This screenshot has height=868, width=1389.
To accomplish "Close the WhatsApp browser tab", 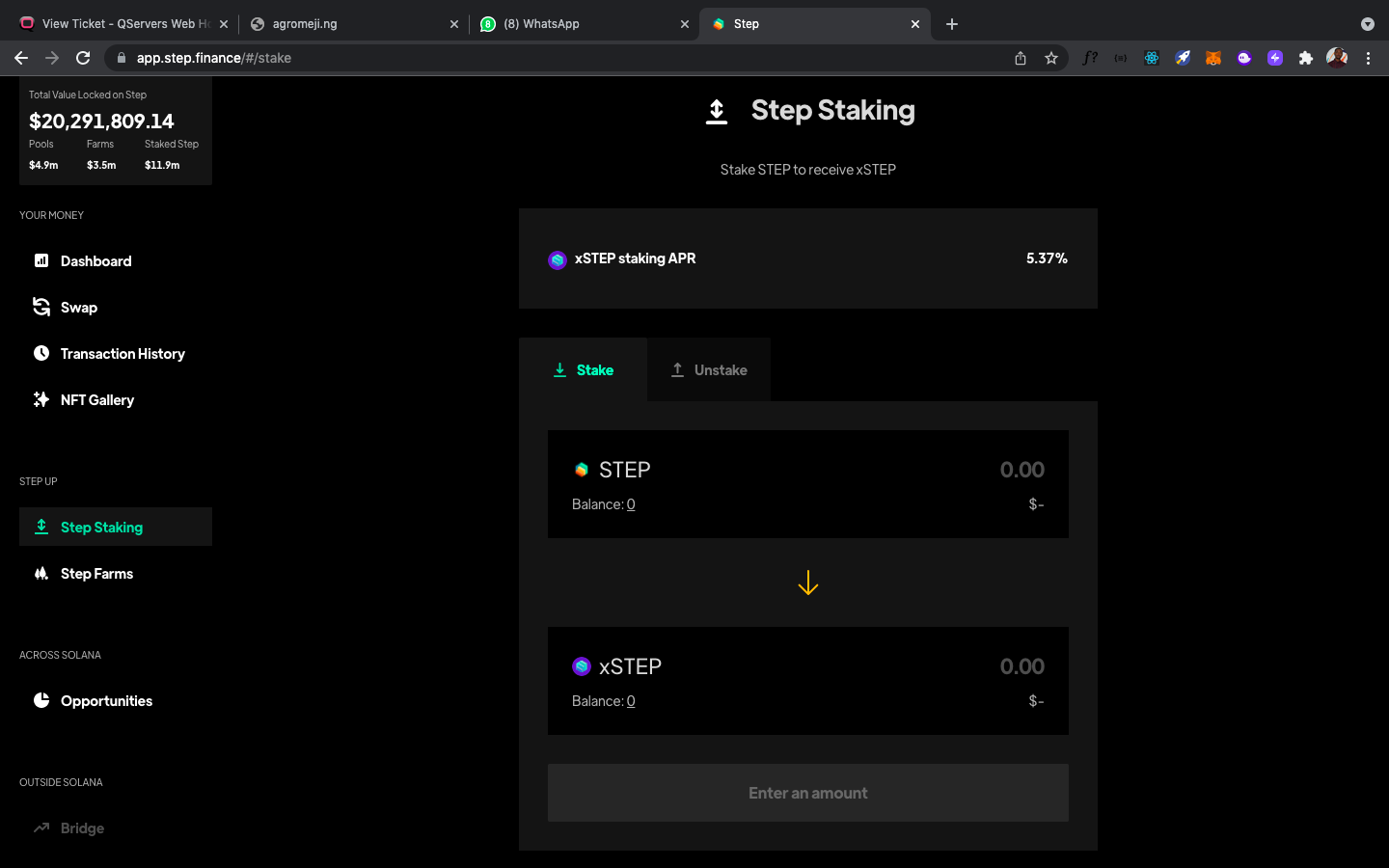I will [x=685, y=24].
